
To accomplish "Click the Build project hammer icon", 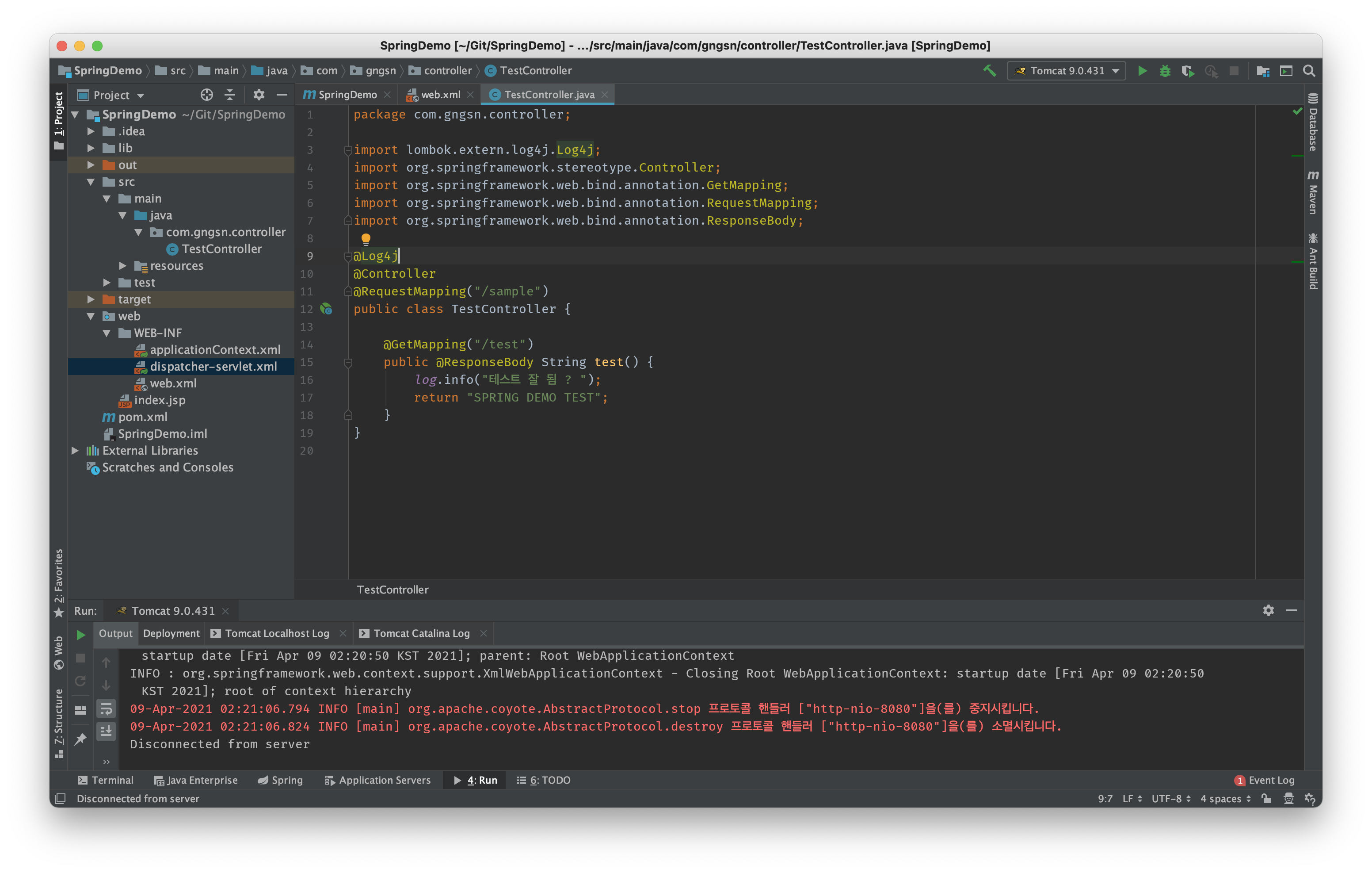I will click(990, 71).
